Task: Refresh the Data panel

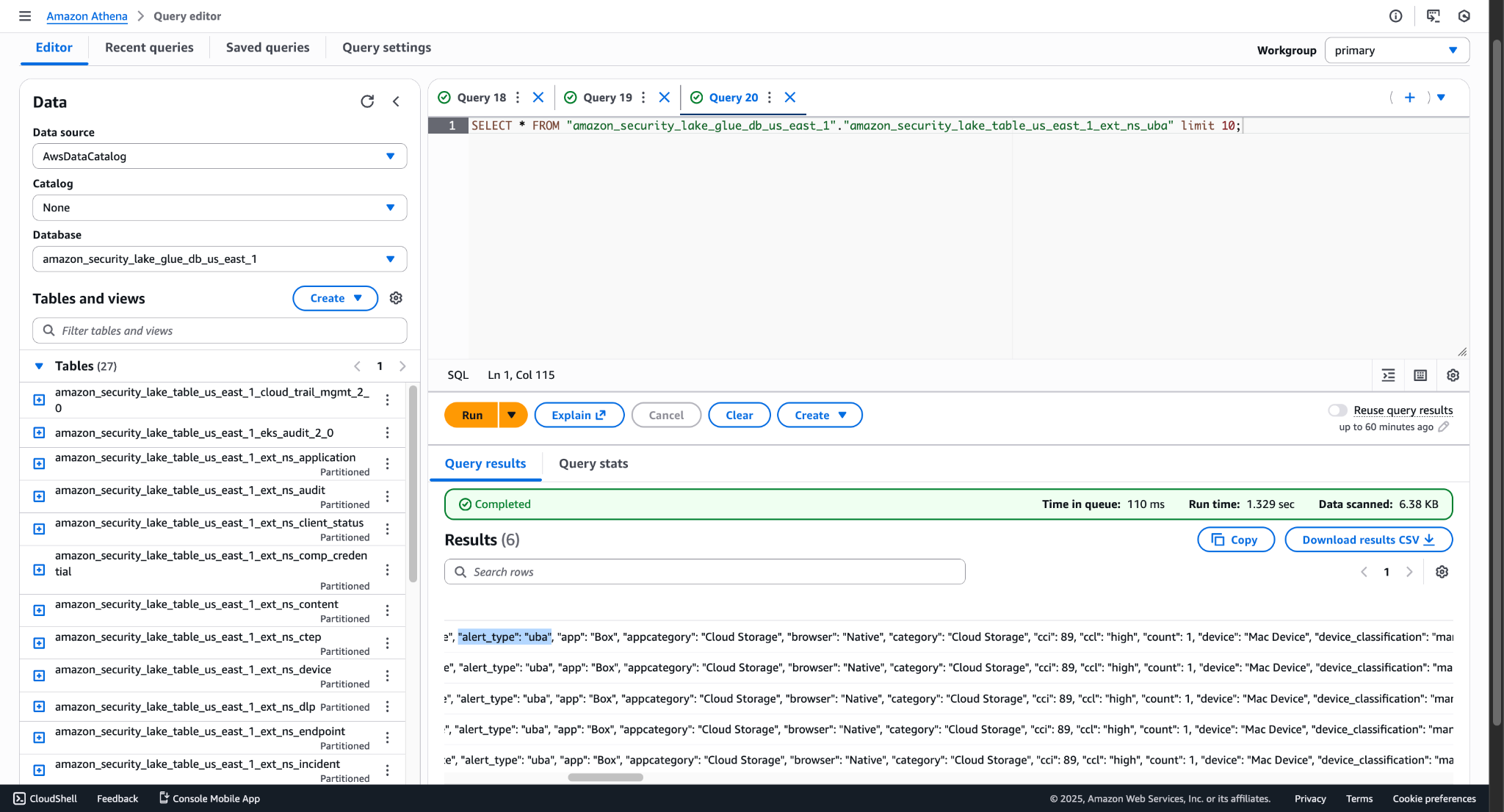Action: pyautogui.click(x=367, y=101)
